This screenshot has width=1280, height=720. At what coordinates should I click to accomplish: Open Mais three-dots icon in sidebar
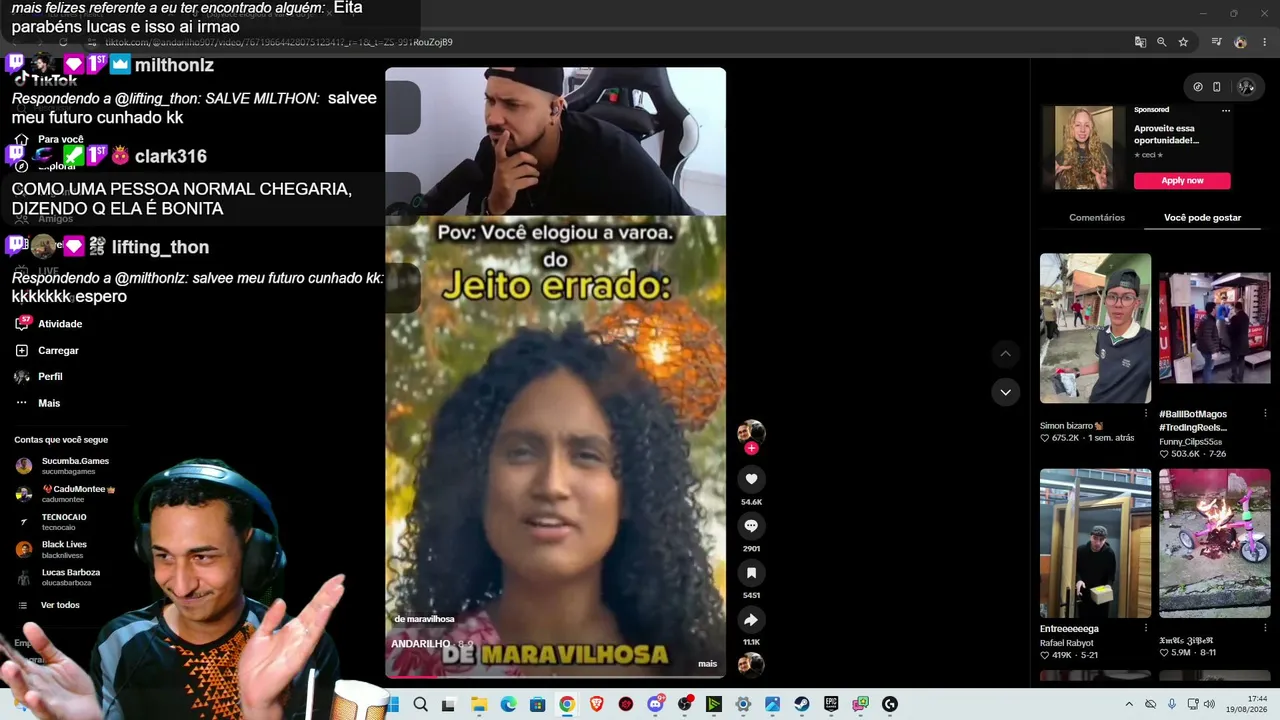(x=22, y=403)
